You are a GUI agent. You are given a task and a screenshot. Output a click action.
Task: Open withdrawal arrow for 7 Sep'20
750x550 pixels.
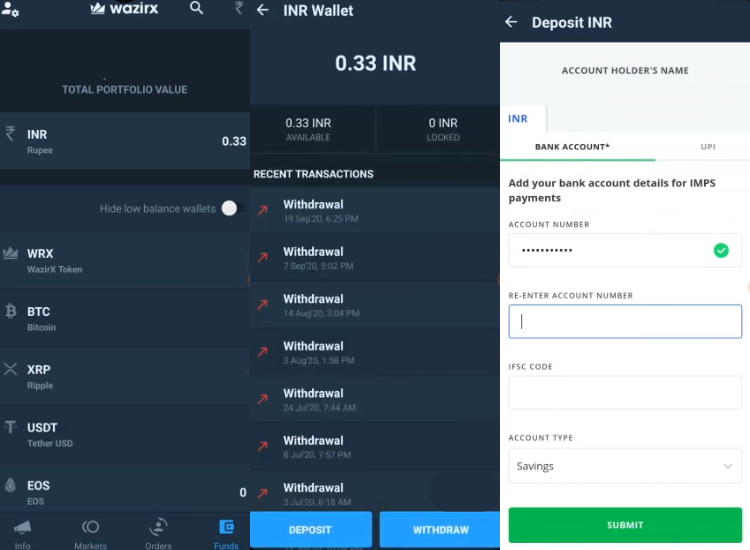pos(263,257)
